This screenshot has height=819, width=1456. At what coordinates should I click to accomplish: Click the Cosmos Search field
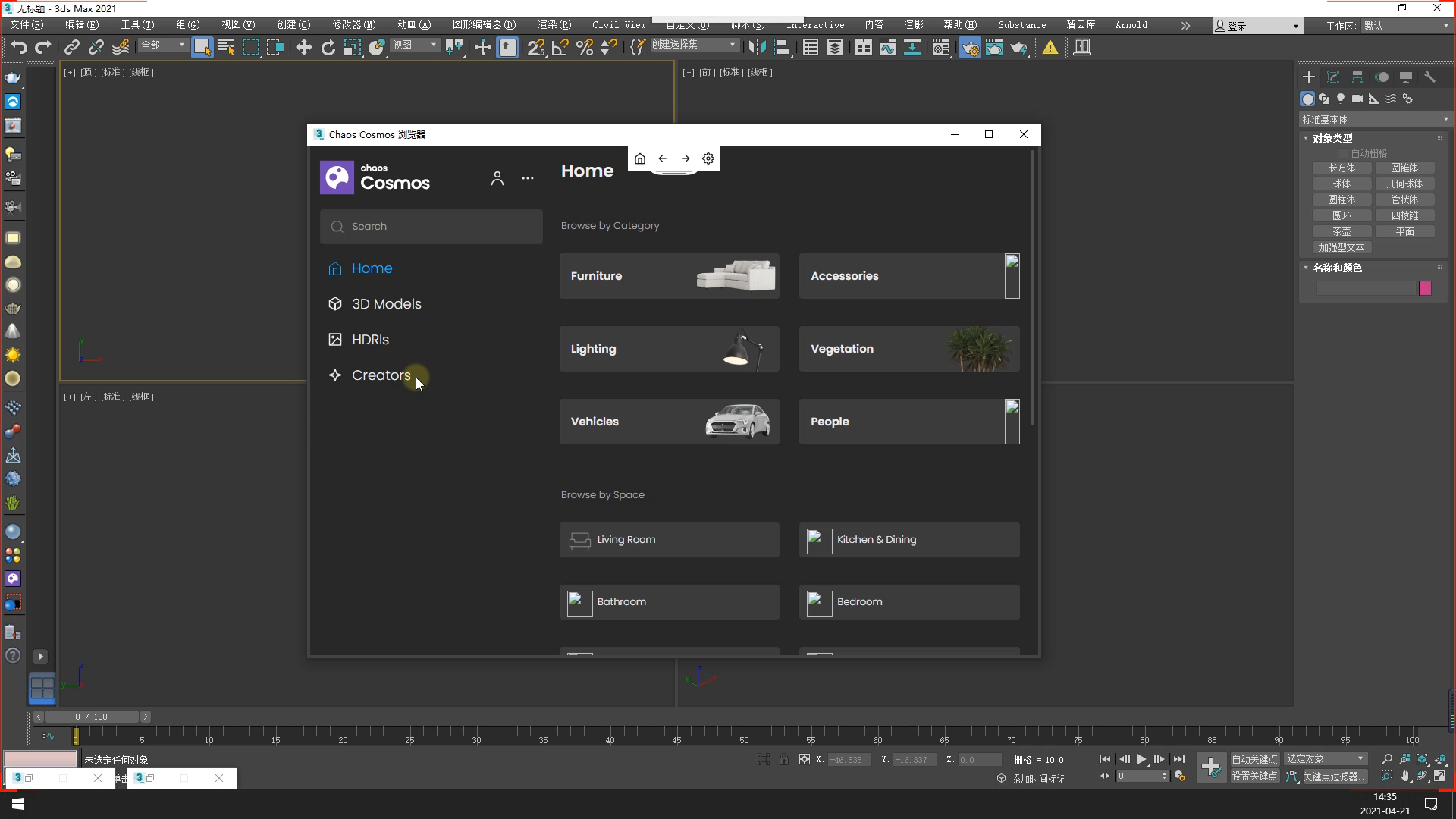tap(431, 227)
